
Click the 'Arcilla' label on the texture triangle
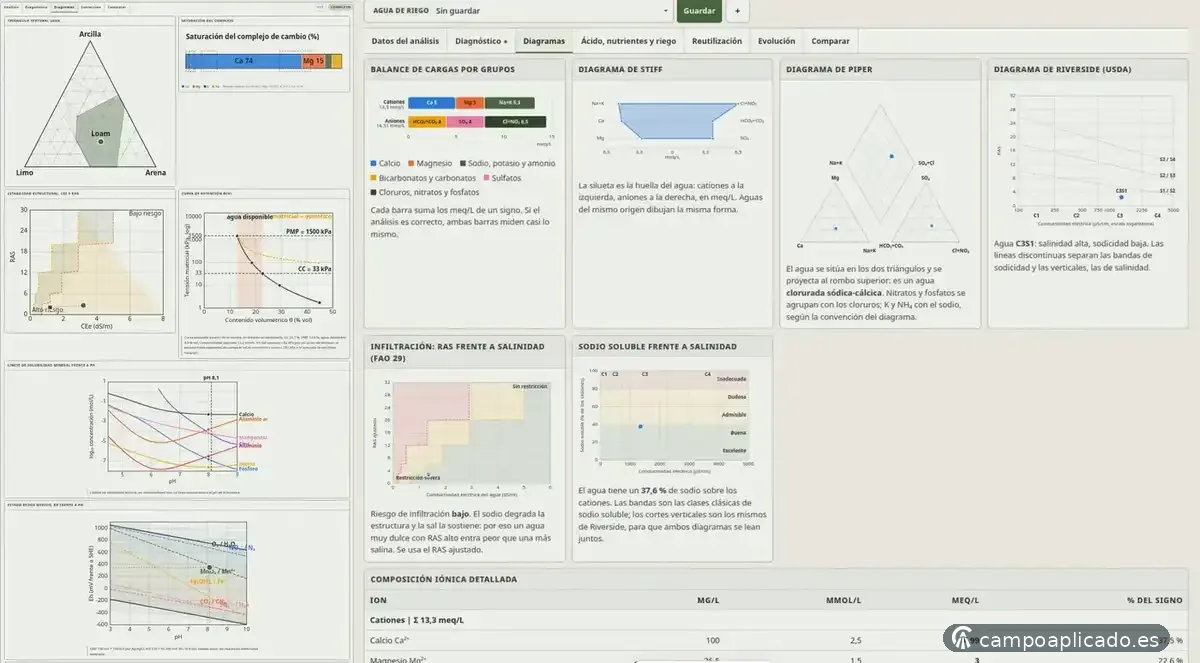tap(90, 34)
